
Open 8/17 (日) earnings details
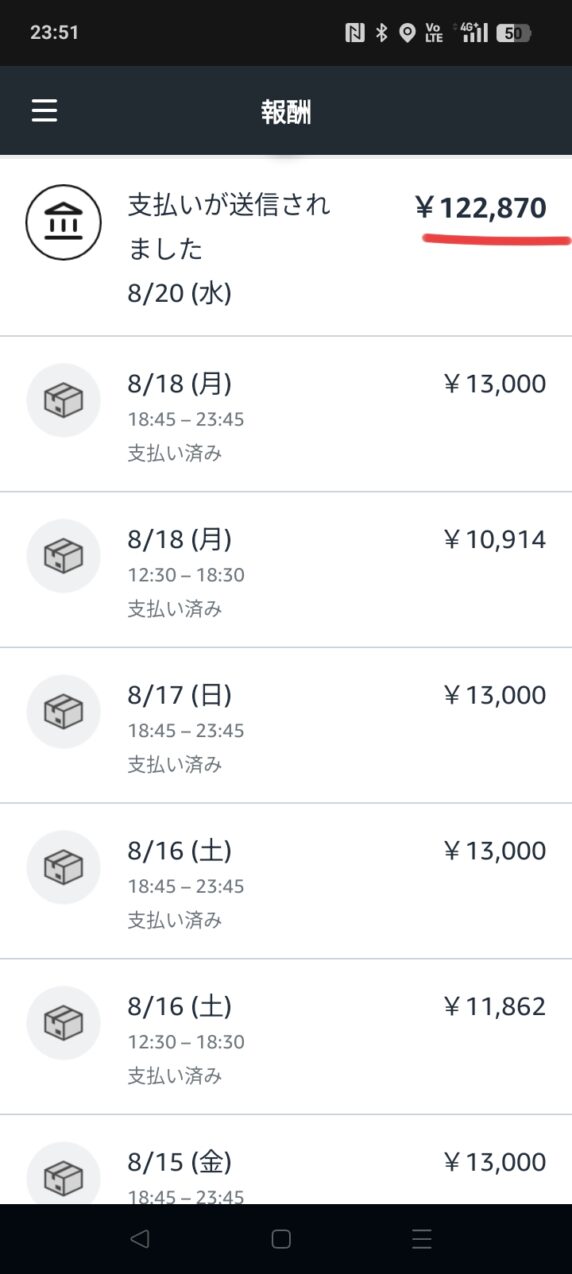[x=286, y=725]
